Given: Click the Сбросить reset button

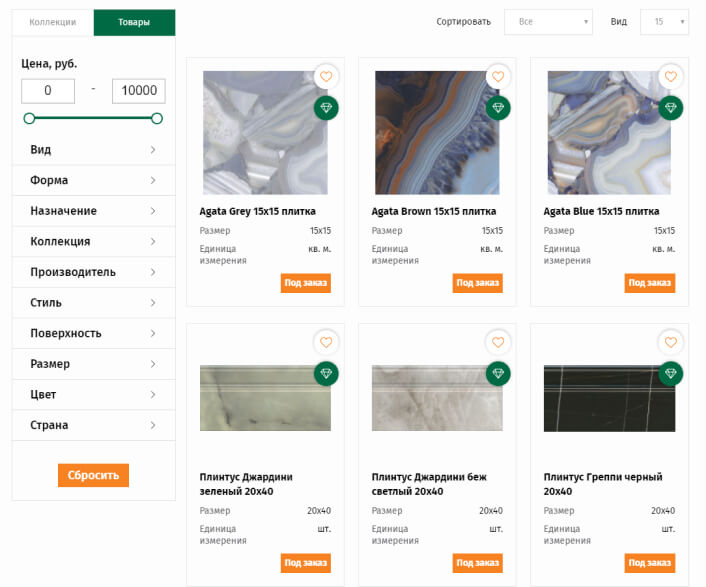Looking at the screenshot, I should [93, 475].
